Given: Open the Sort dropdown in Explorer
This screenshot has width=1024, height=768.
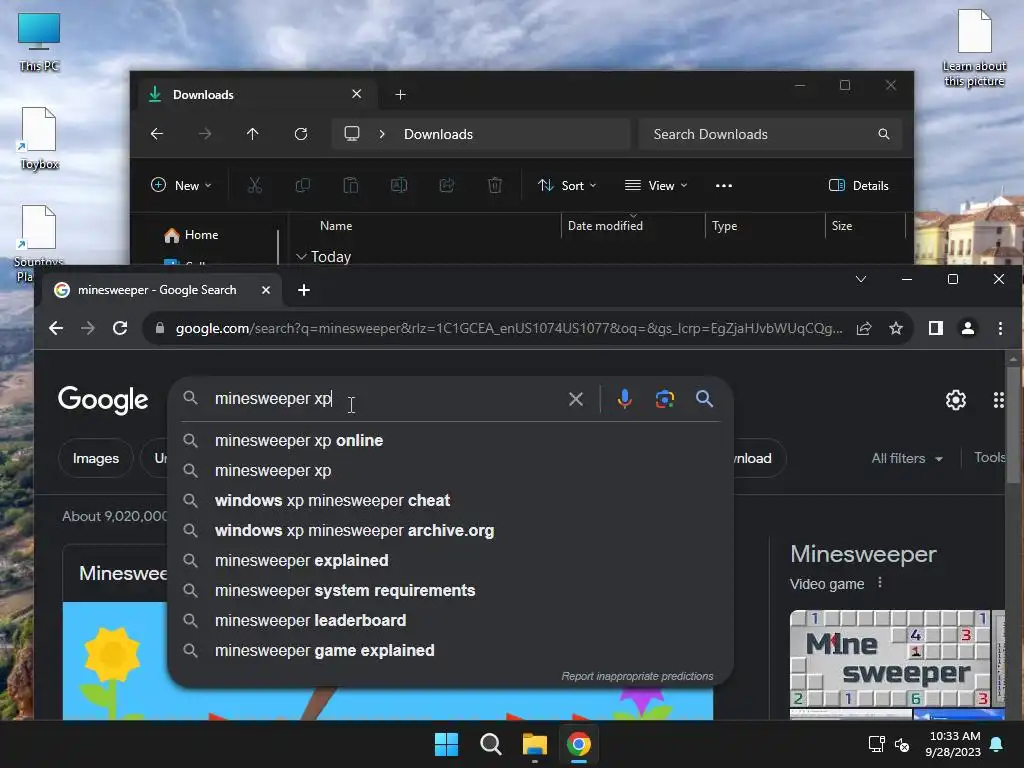Looking at the screenshot, I should [566, 185].
